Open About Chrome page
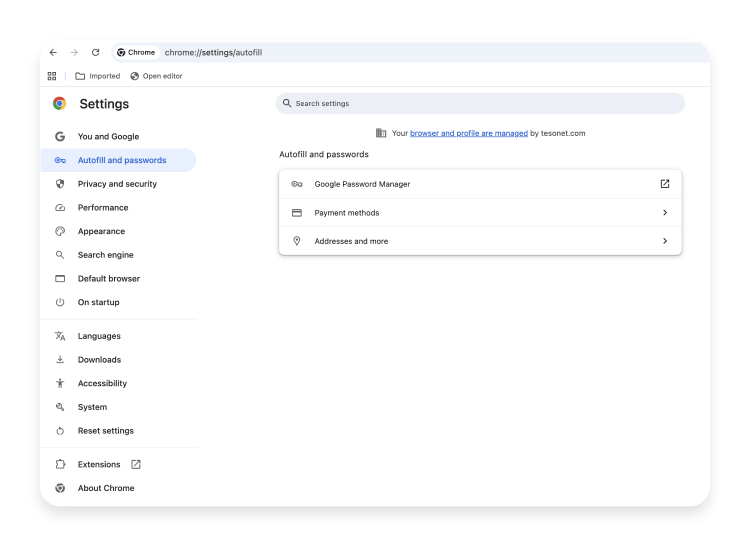Viewport: 750px width, 547px height. point(119,488)
